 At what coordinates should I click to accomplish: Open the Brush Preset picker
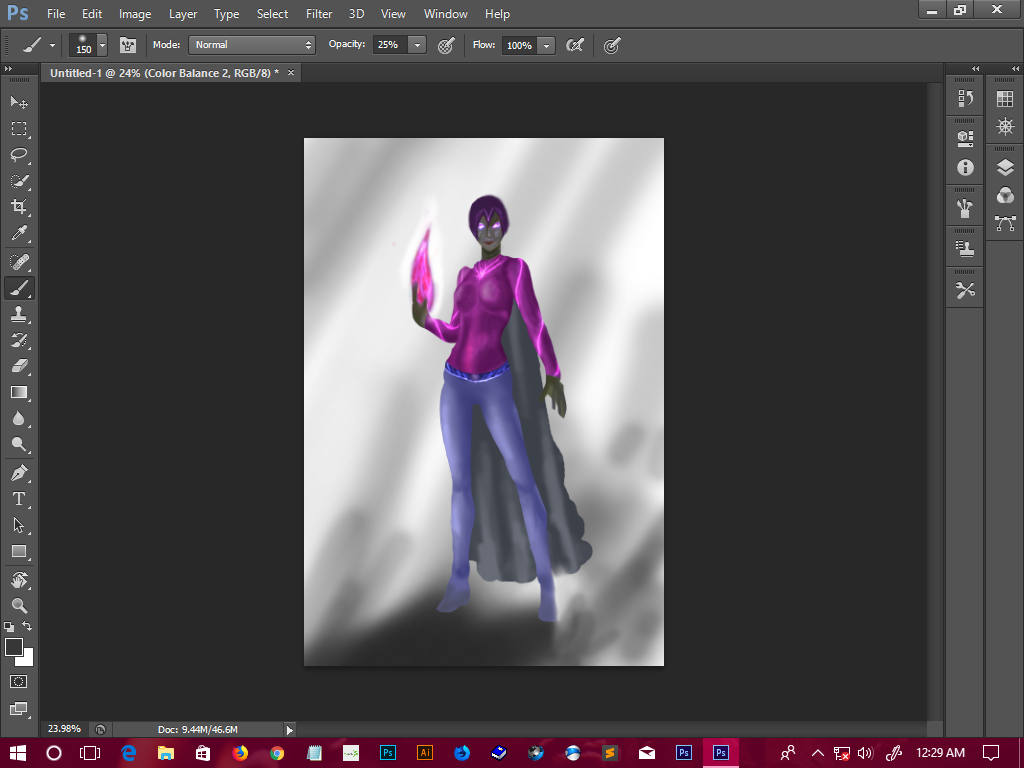[x=102, y=45]
